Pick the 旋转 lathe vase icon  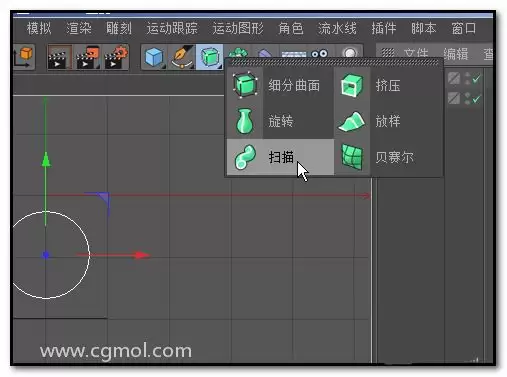[245, 121]
